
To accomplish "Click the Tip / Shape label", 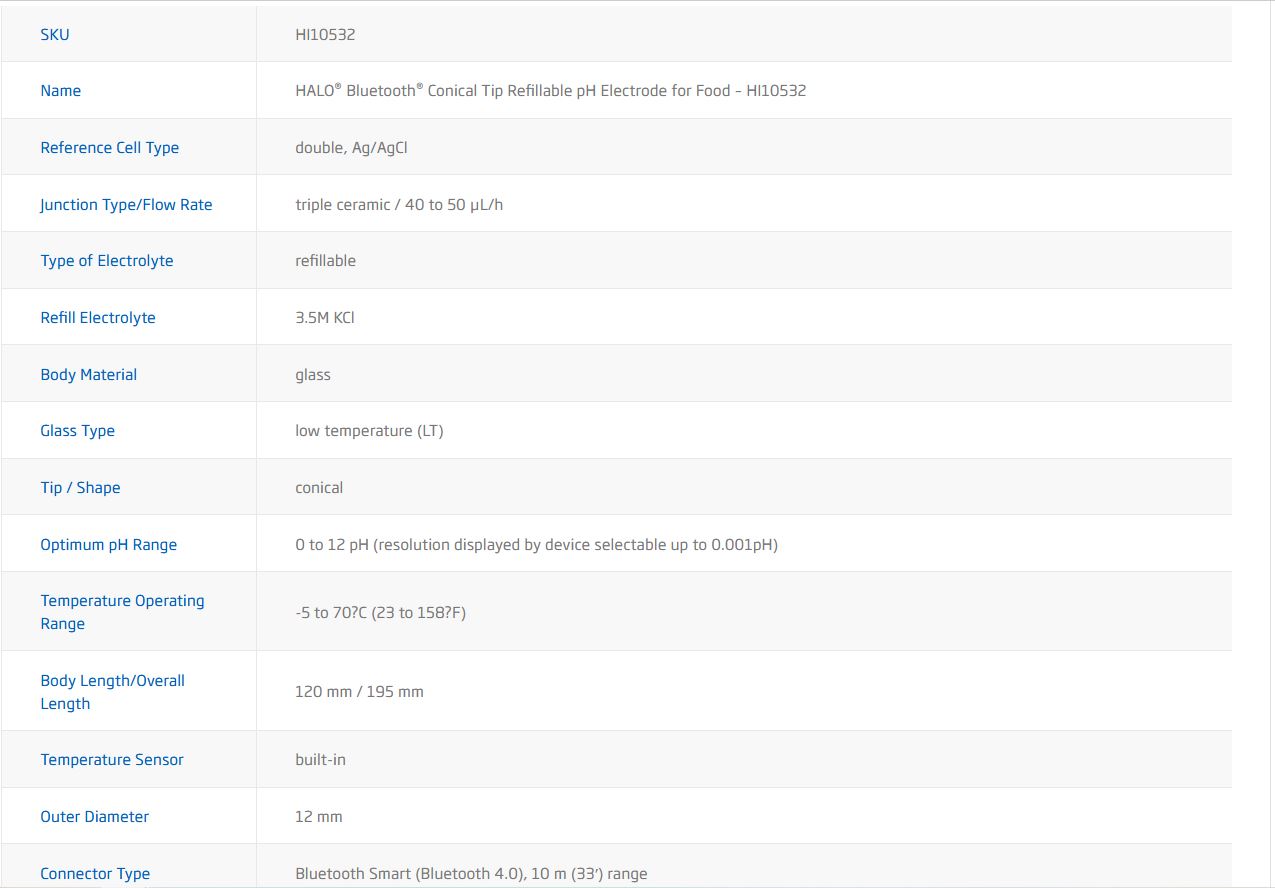I will tap(80, 488).
